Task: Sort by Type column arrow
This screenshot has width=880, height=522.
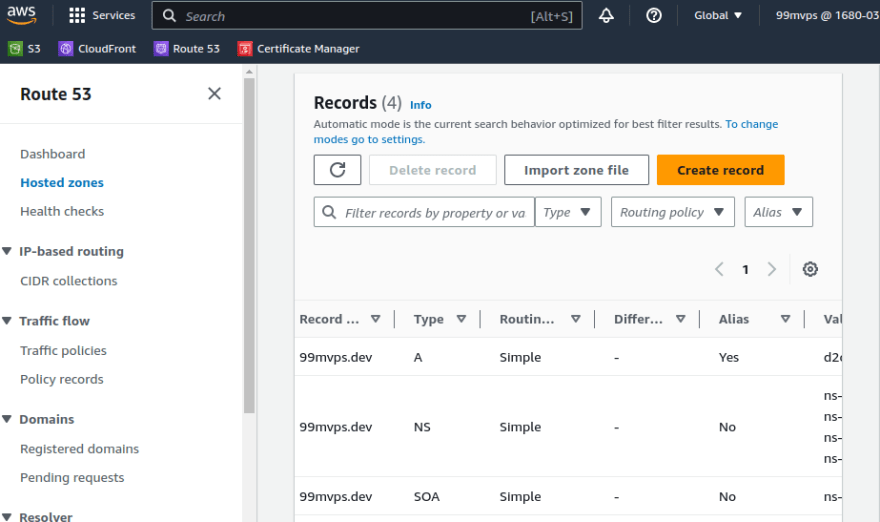Action: (x=461, y=319)
